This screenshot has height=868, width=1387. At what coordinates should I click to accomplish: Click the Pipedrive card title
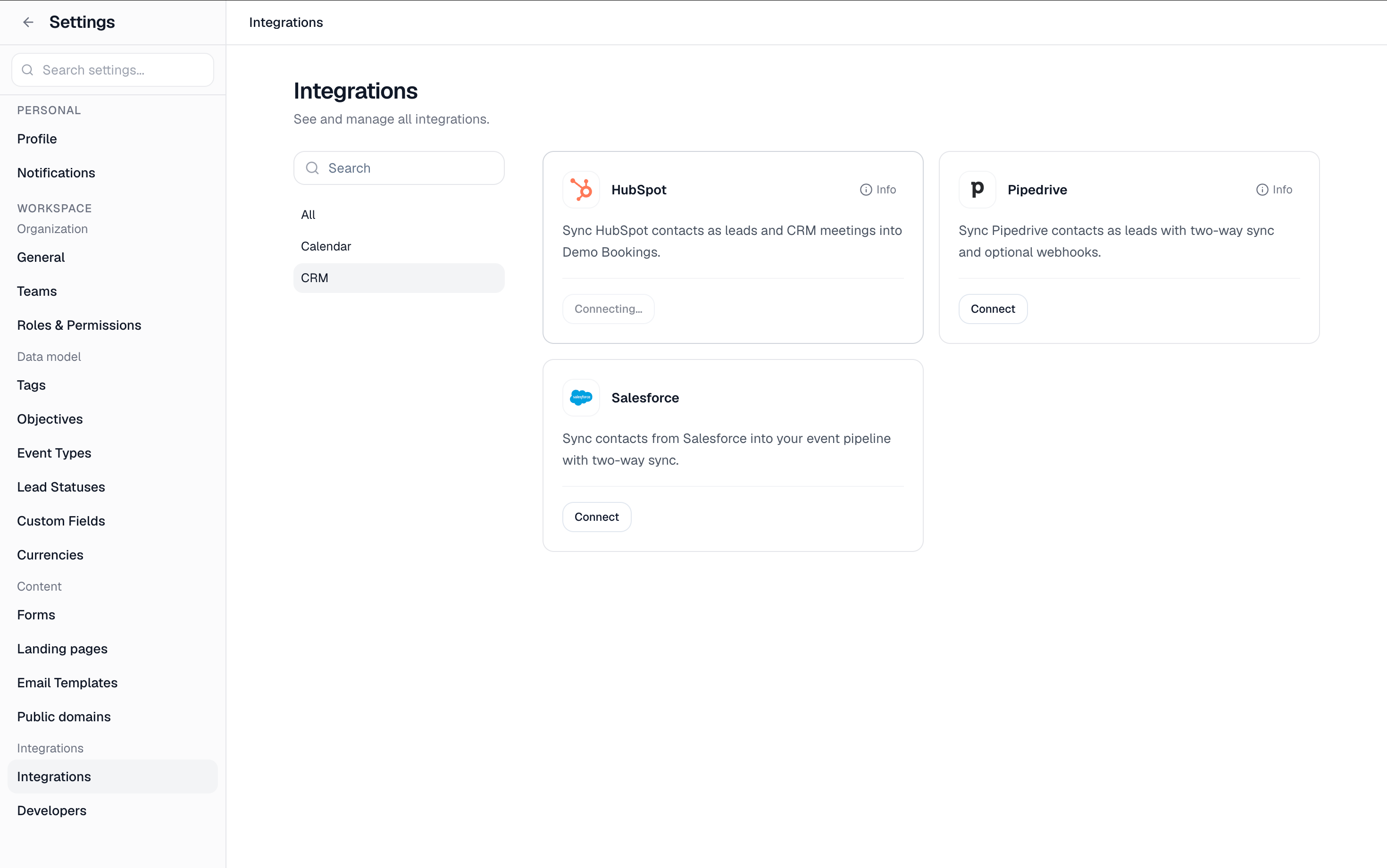pyautogui.click(x=1037, y=190)
